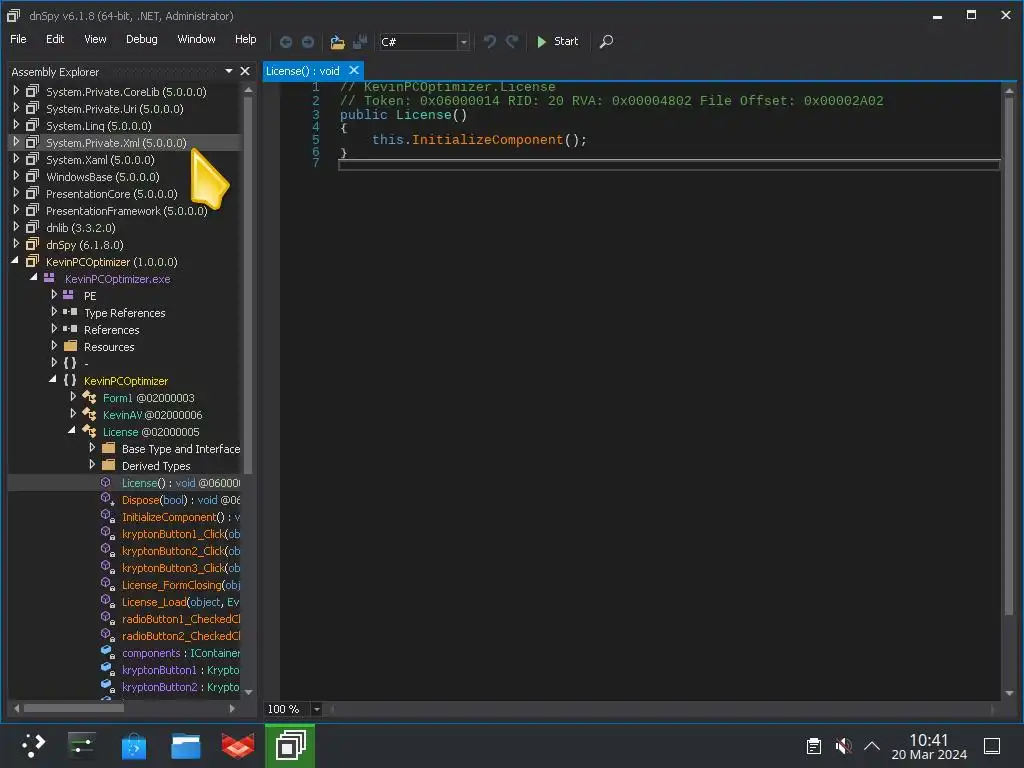Collapse the License class node
The image size is (1024, 768).
pyautogui.click(x=72, y=431)
